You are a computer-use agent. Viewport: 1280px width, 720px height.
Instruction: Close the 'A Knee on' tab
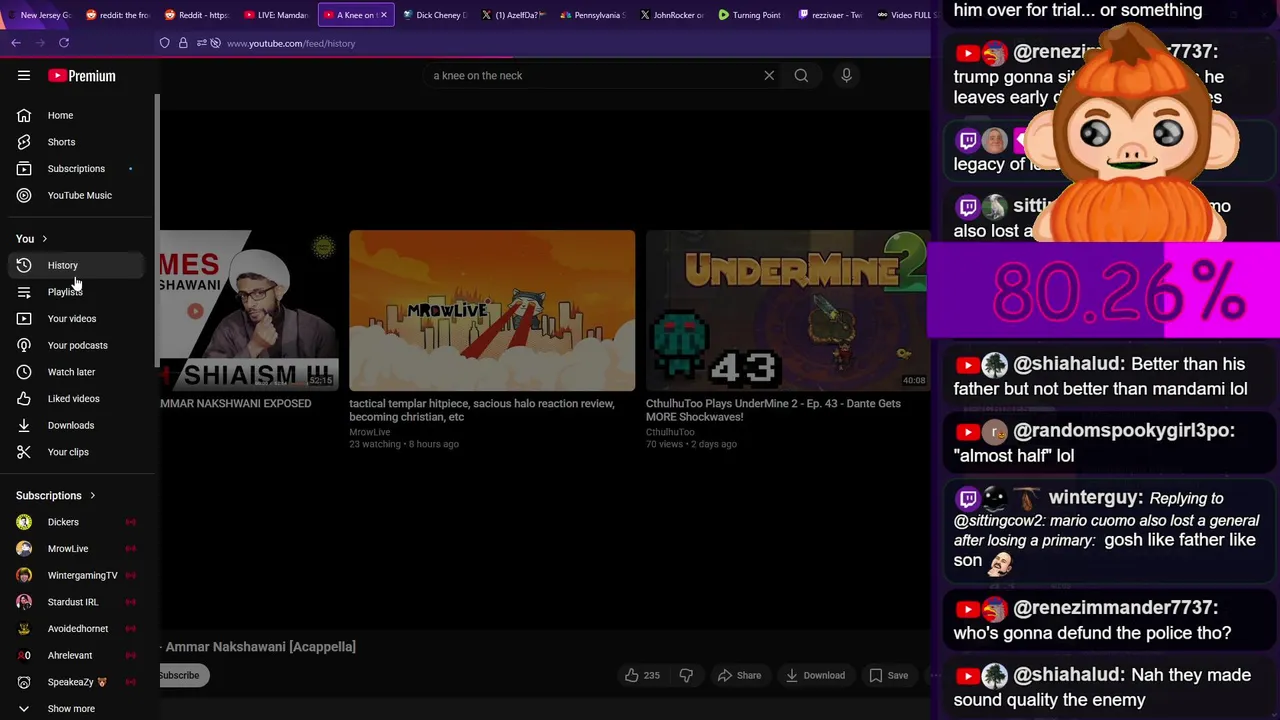[383, 15]
